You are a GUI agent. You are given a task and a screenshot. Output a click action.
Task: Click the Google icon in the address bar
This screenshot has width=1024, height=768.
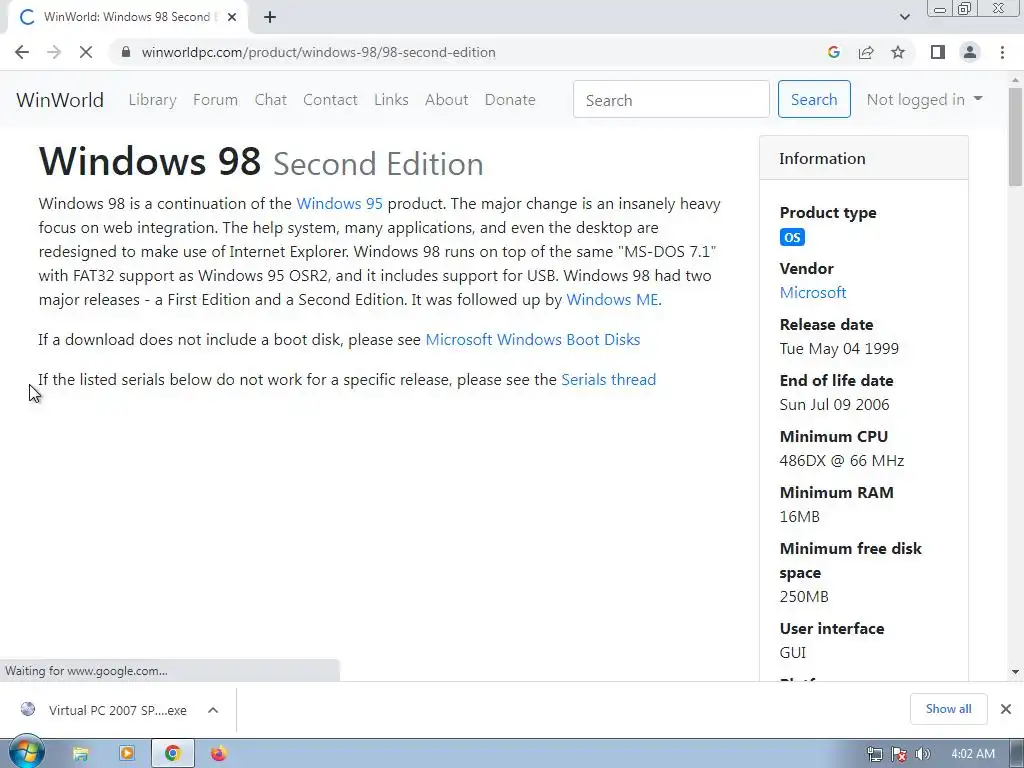(x=833, y=52)
